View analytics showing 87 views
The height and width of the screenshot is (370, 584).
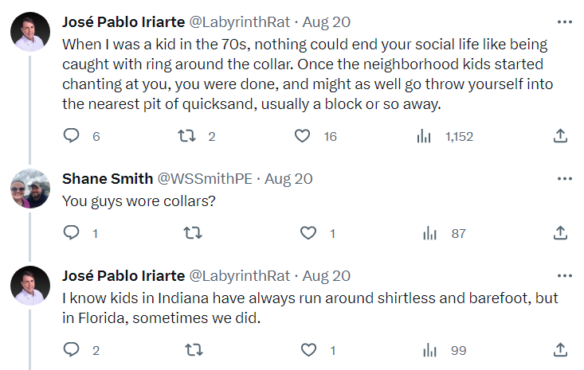[x=430, y=234]
